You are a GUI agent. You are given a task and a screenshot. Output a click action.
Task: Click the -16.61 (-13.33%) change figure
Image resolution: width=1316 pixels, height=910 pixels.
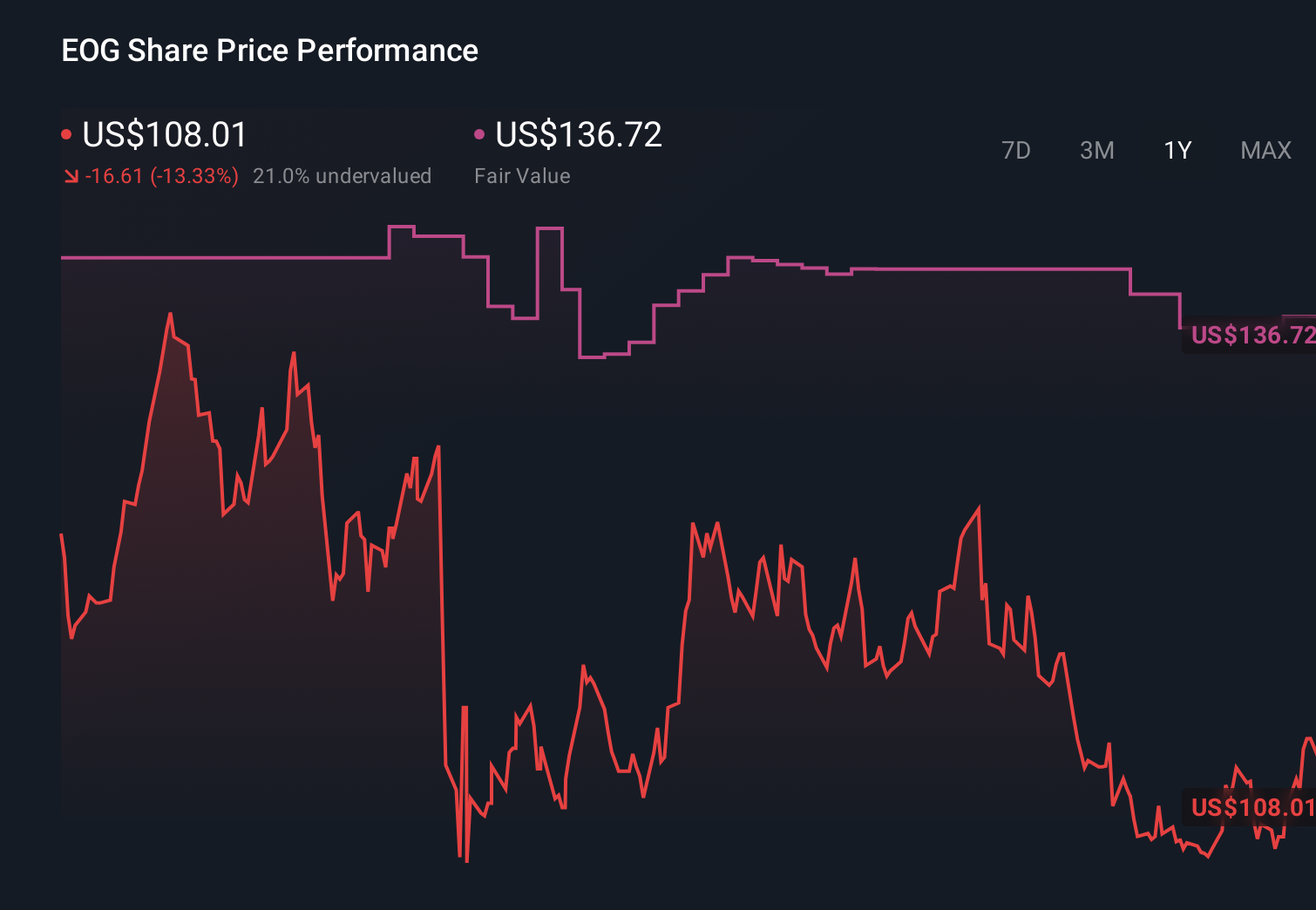tap(162, 175)
